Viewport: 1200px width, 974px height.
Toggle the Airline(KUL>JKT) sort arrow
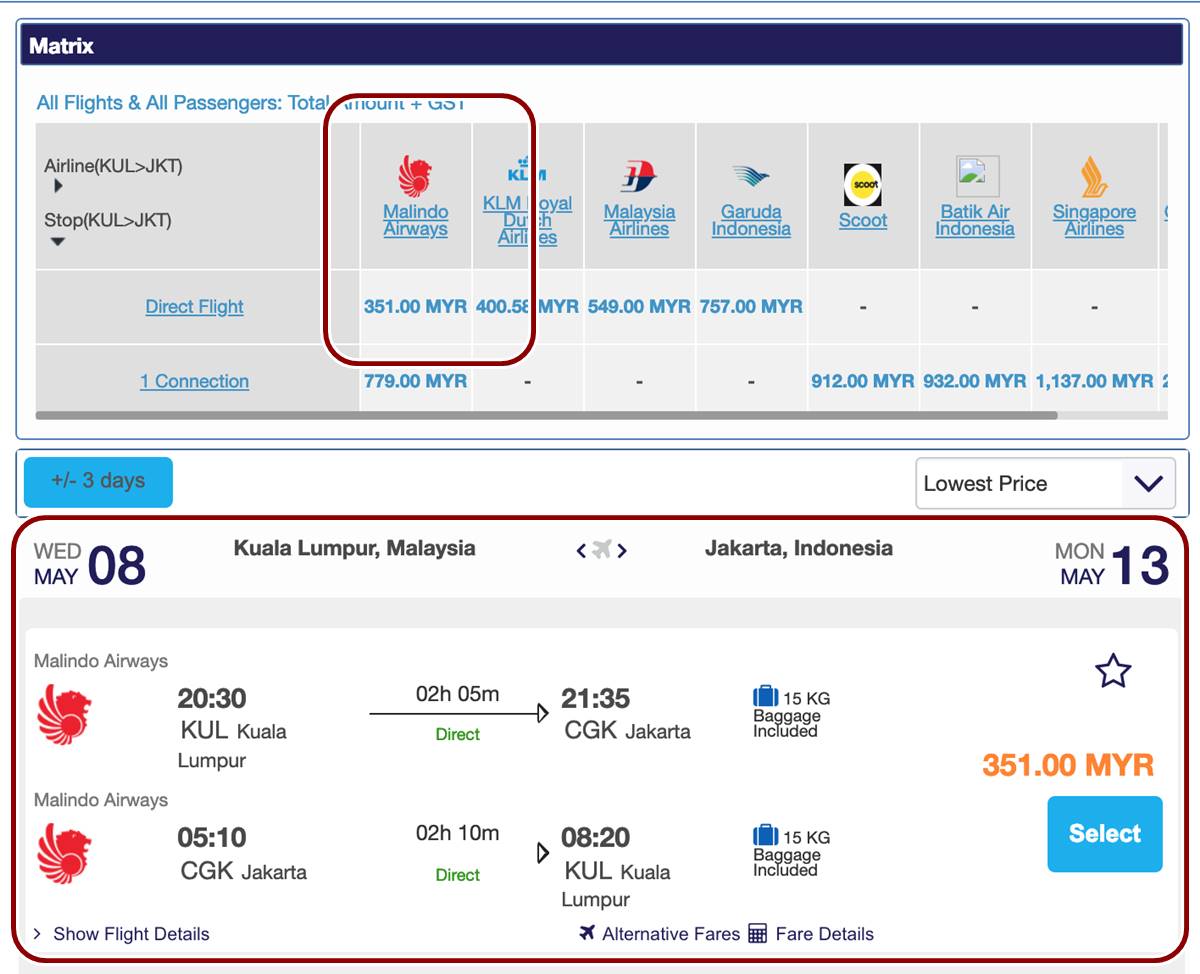58,186
